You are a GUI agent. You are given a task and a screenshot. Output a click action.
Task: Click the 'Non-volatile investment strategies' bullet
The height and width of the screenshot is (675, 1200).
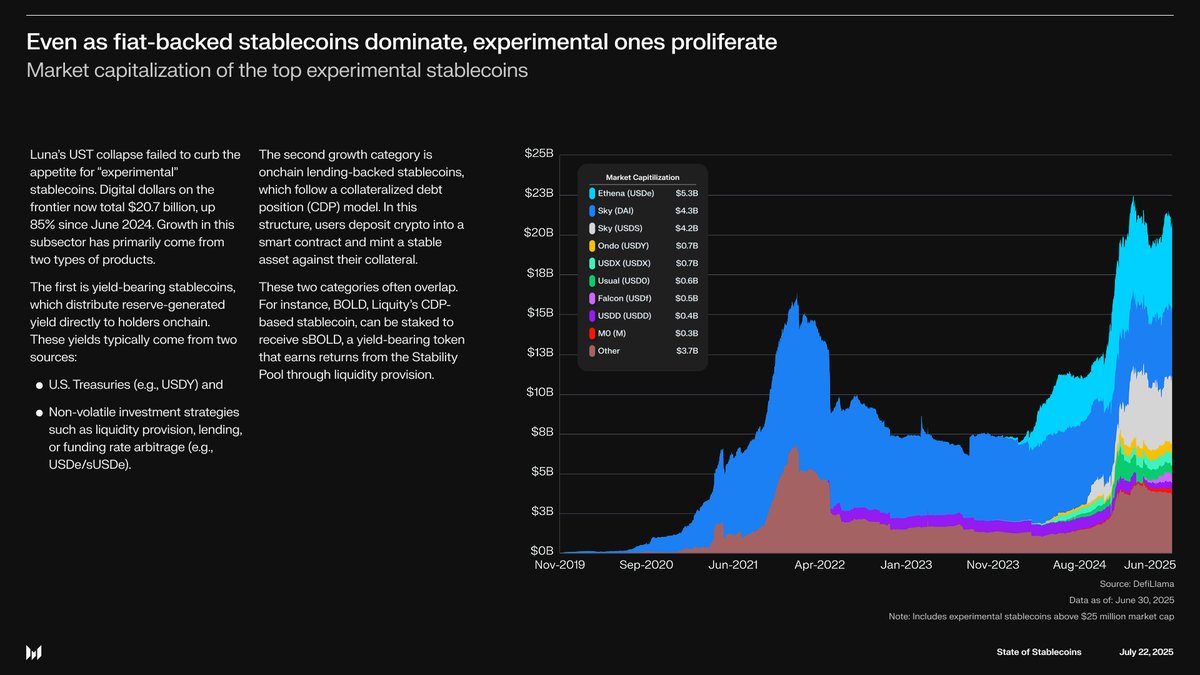tap(138, 439)
